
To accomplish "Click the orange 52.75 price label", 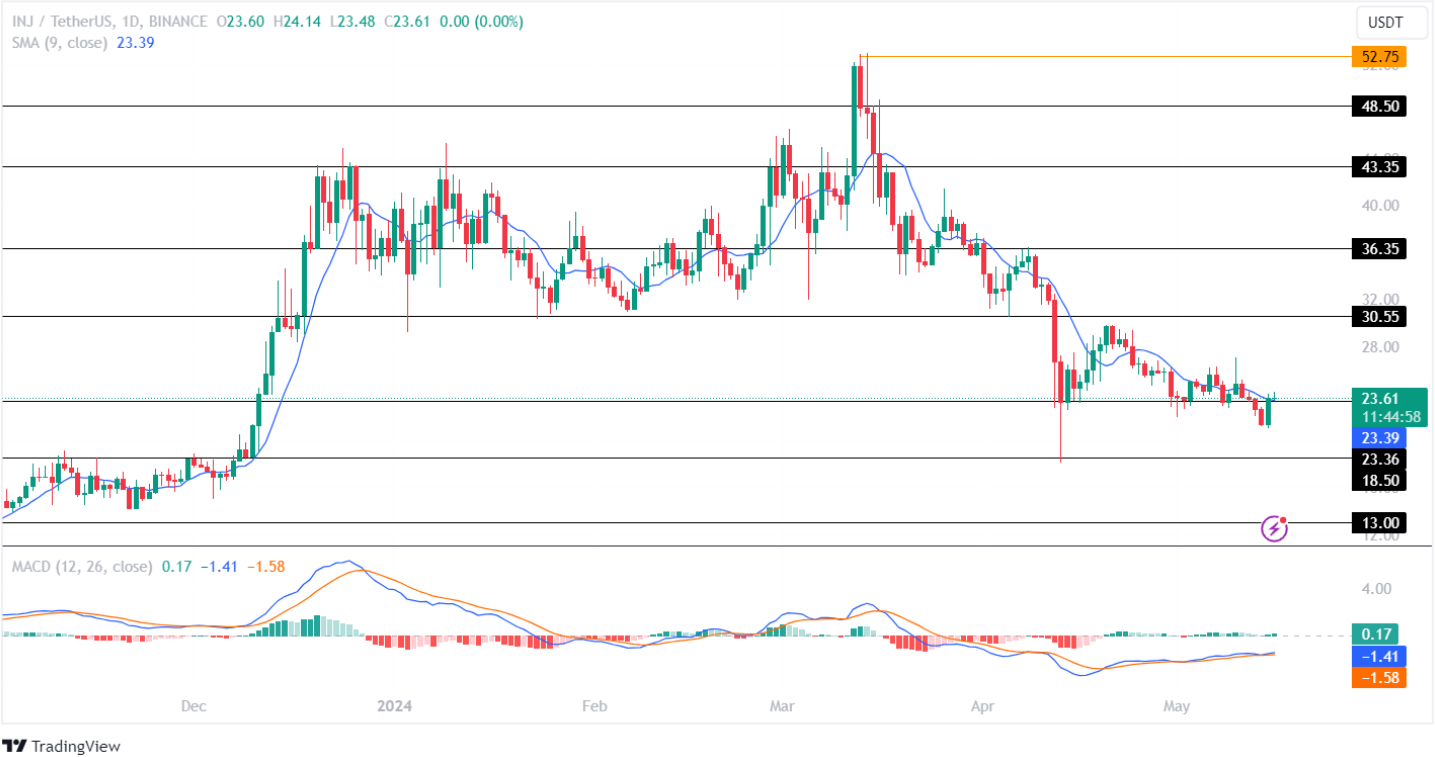I will click(x=1379, y=57).
